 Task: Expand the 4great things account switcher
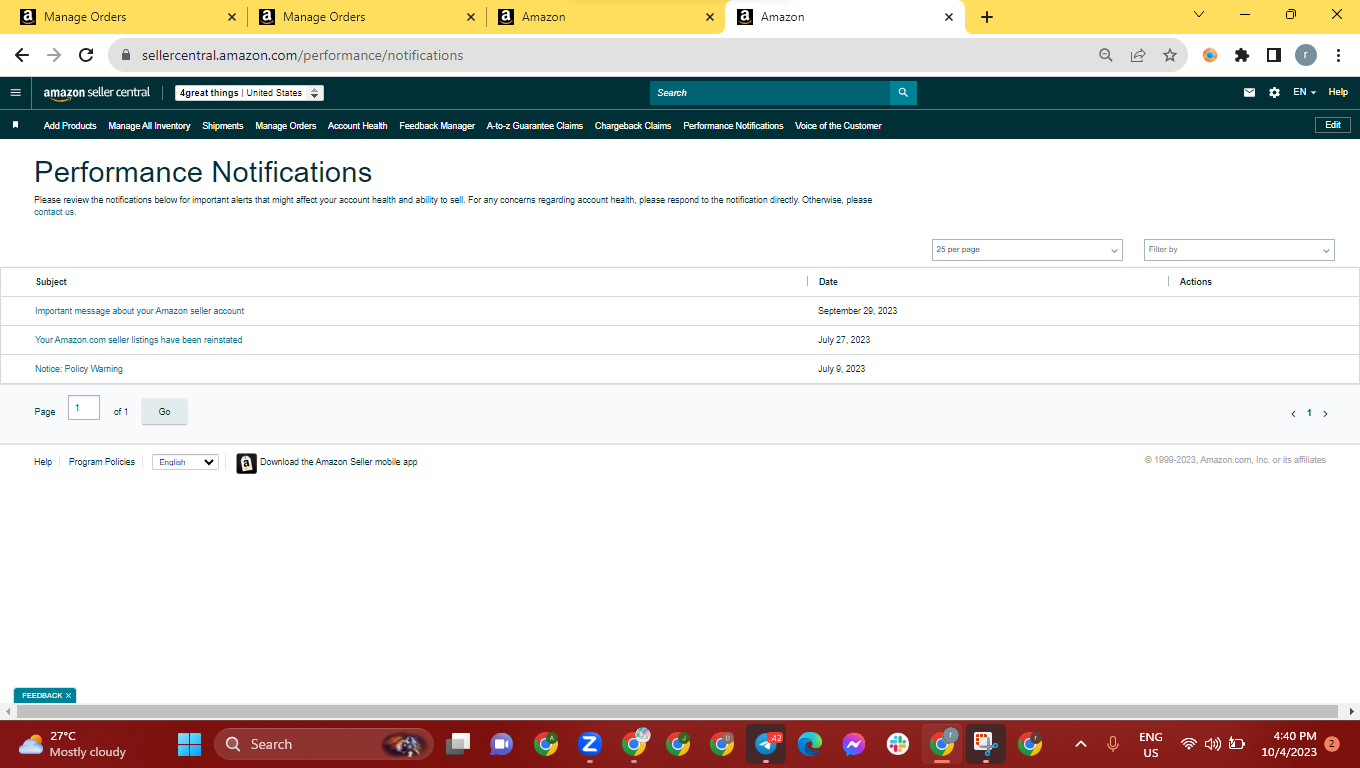point(250,93)
